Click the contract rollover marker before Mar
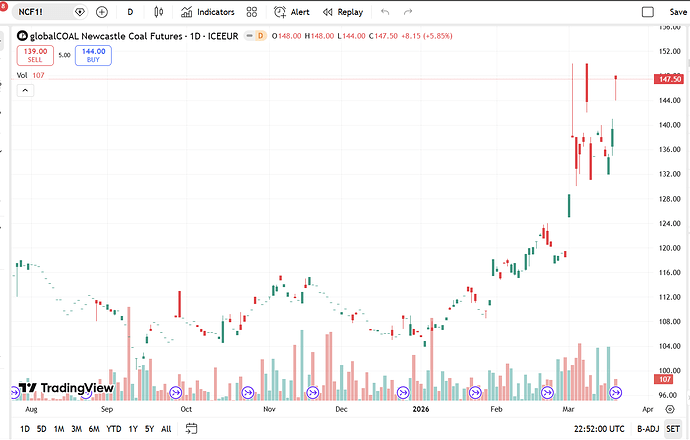The height and width of the screenshot is (440, 690). coord(547,392)
